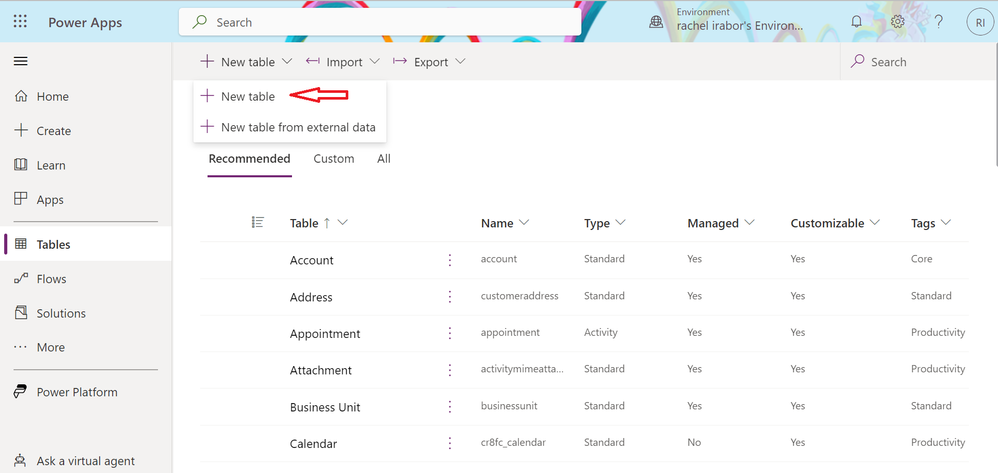Open the help question mark
The image size is (998, 473).
tap(938, 22)
